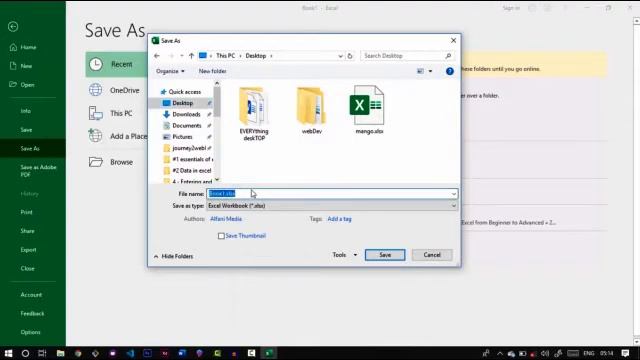Select Quick access in navigation tree
Viewport: 640px width, 360px height.
point(181,92)
